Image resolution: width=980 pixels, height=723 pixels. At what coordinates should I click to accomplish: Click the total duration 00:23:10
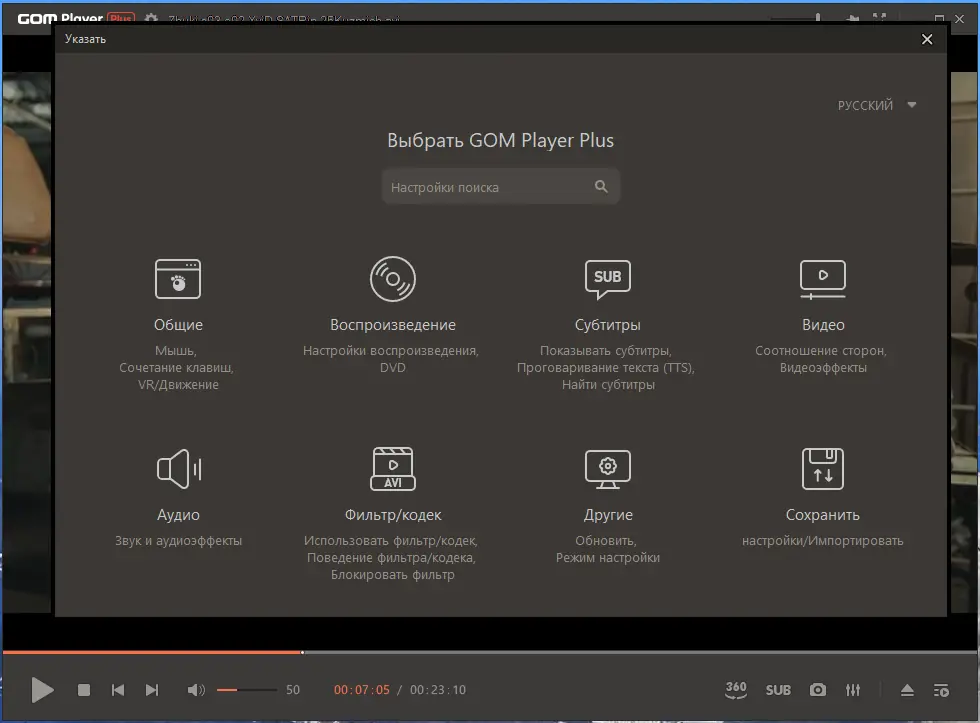[x=438, y=690]
